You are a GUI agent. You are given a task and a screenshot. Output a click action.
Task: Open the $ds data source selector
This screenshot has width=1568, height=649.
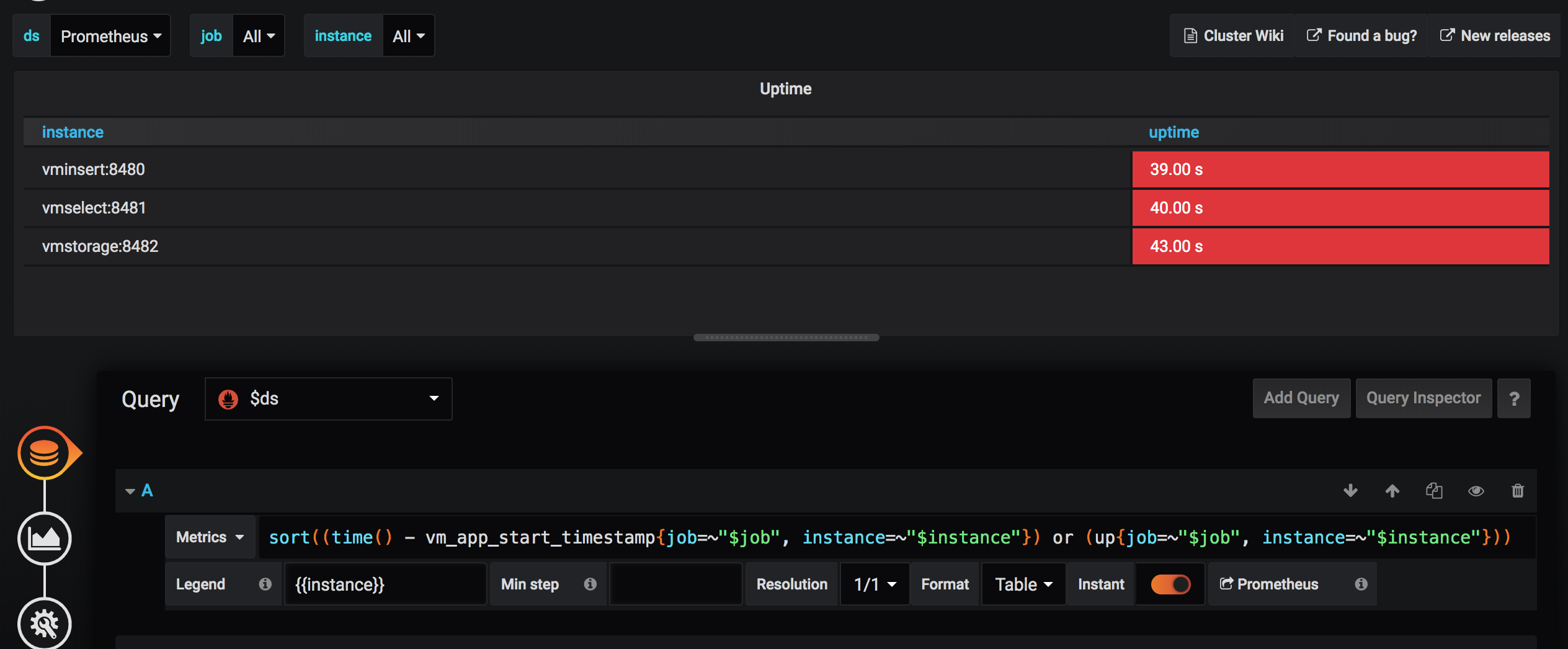(329, 398)
